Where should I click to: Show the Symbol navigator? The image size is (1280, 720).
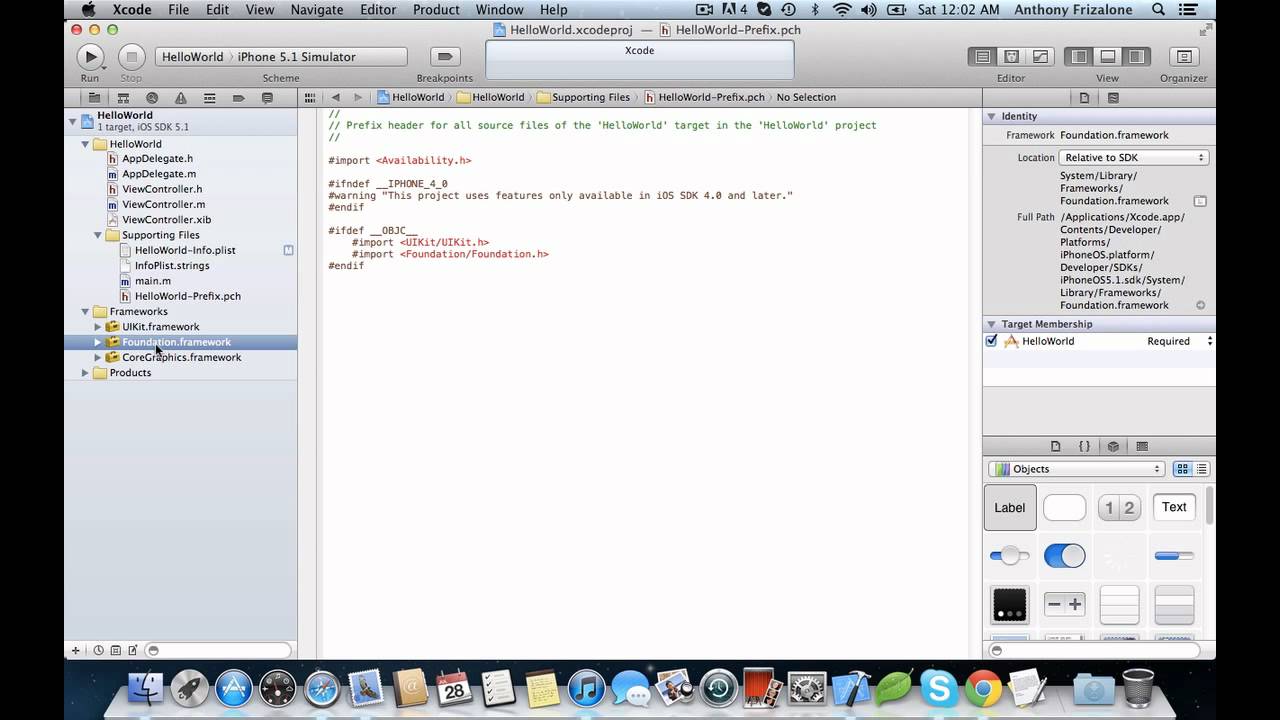tap(123, 98)
